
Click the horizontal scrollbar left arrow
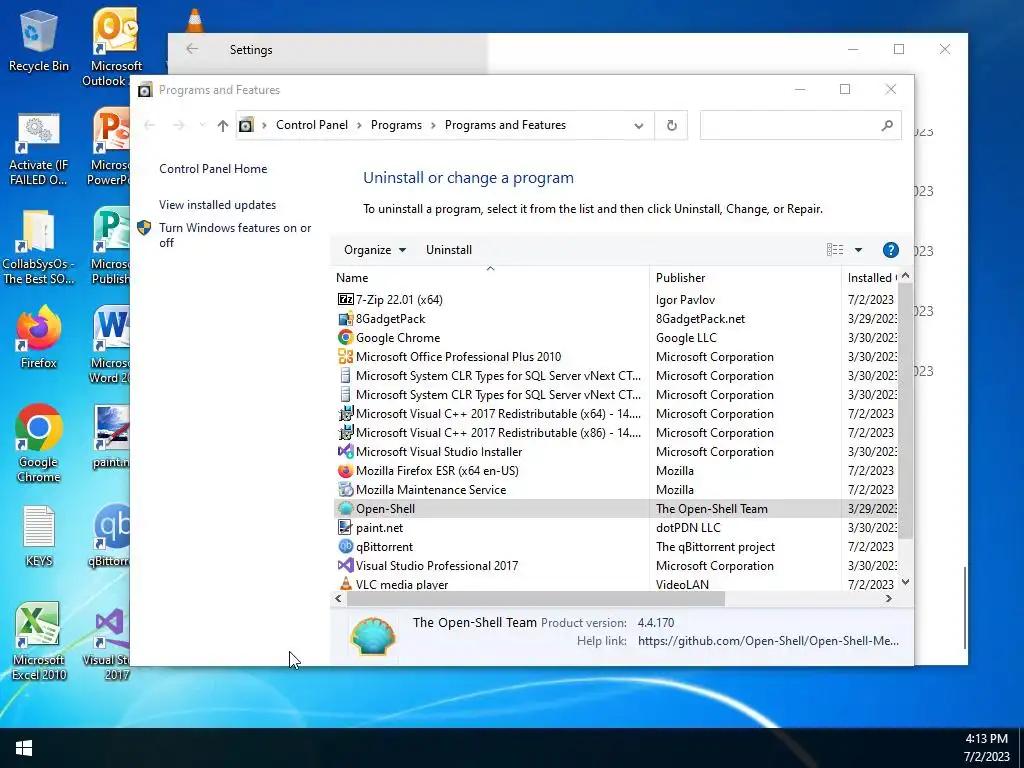tap(338, 598)
